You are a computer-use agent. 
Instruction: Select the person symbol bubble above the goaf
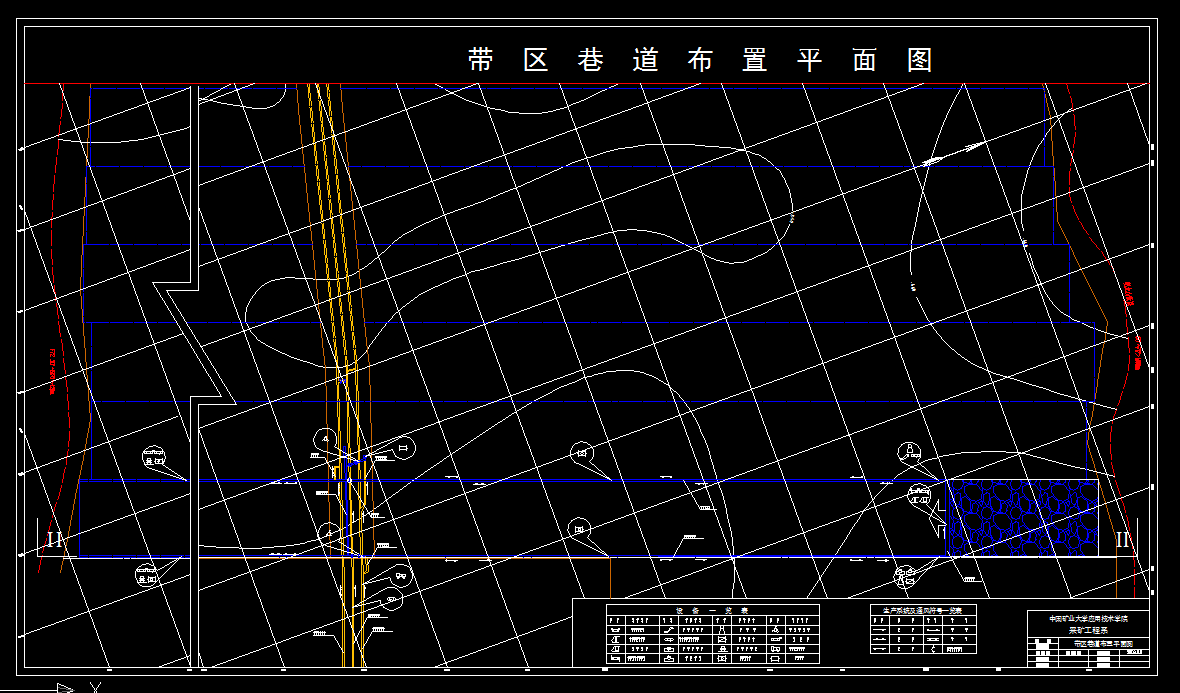[909, 452]
